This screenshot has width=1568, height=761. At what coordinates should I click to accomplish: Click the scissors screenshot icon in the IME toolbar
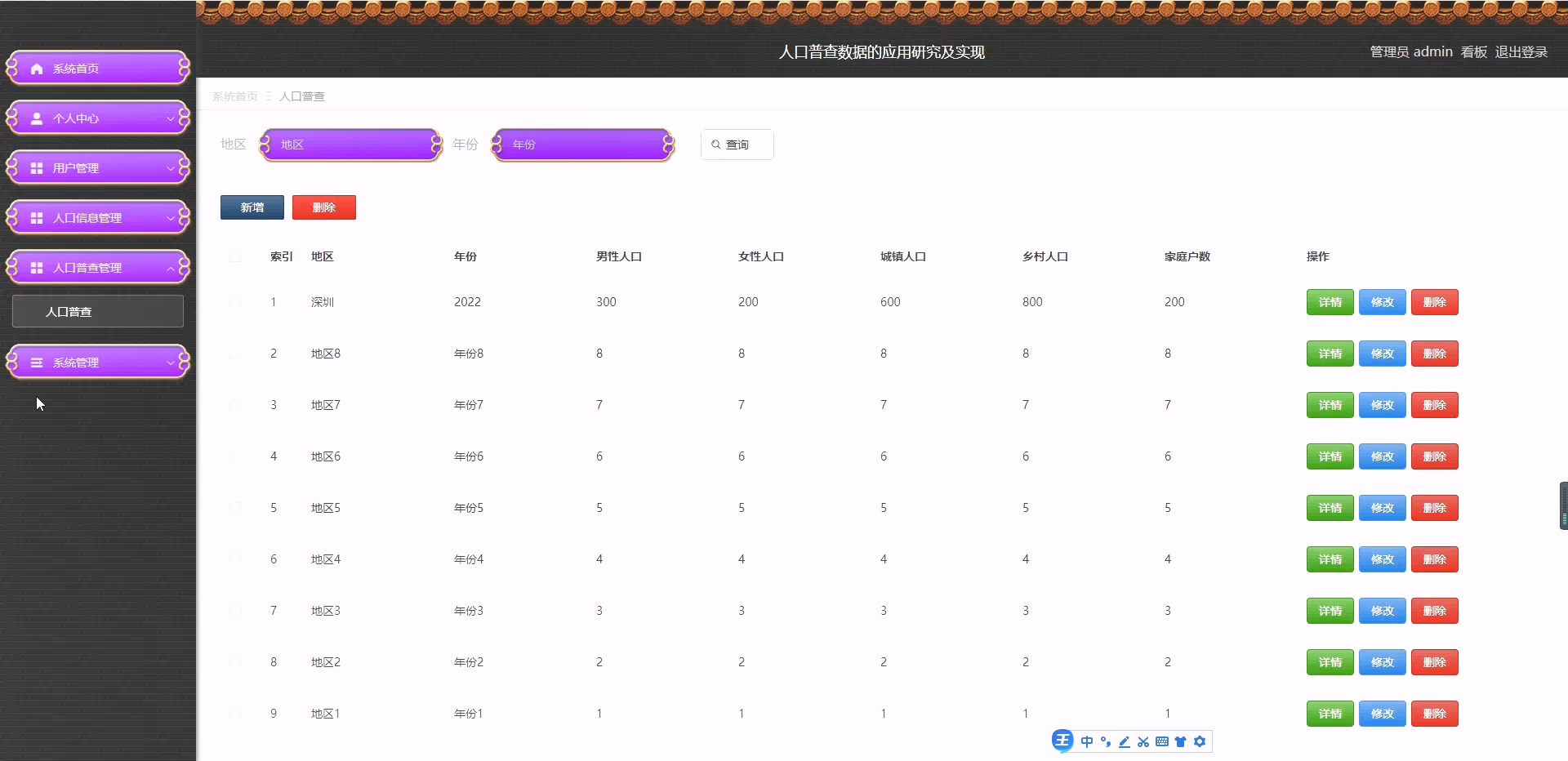click(1143, 741)
